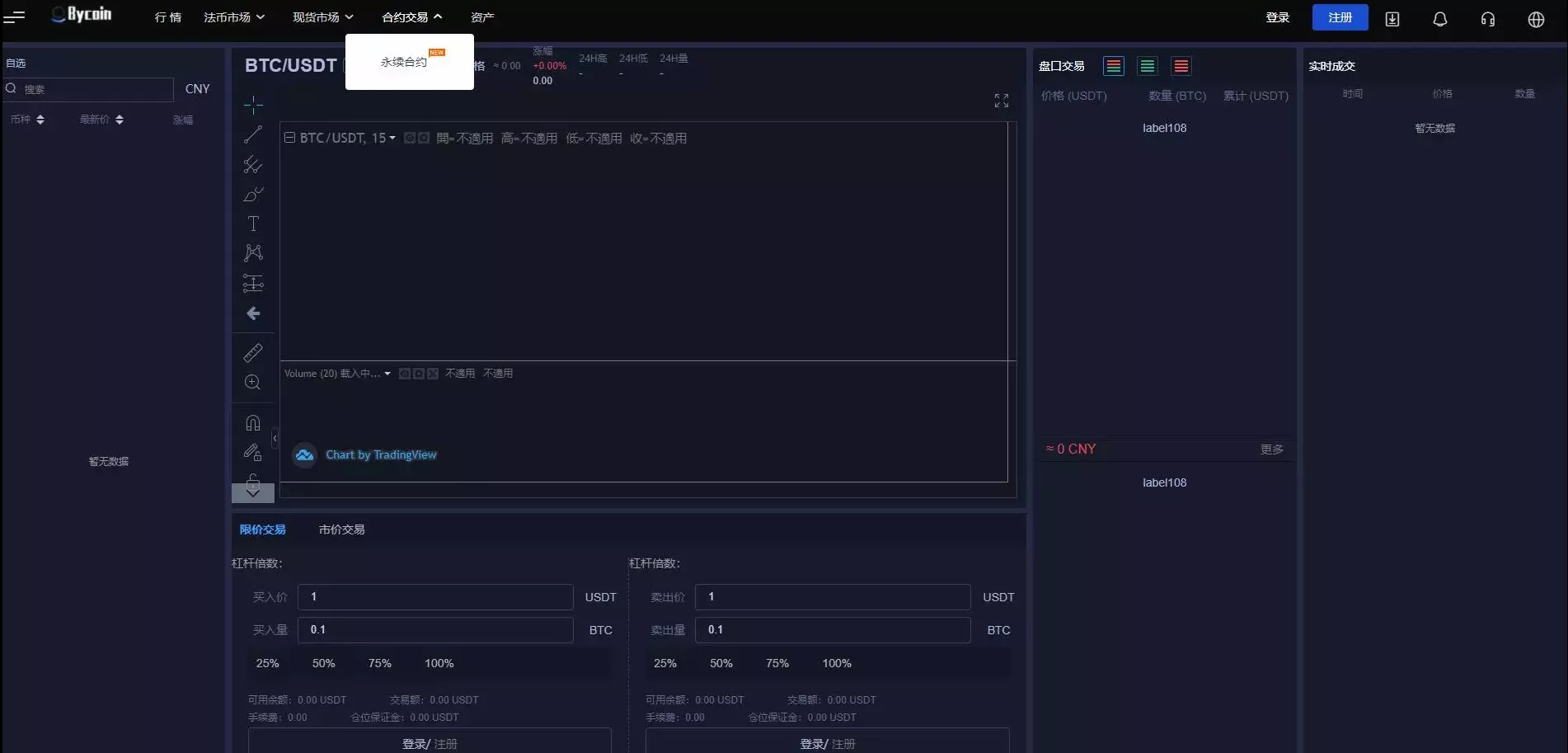Select the 50% buy amount option

pyautogui.click(x=323, y=662)
